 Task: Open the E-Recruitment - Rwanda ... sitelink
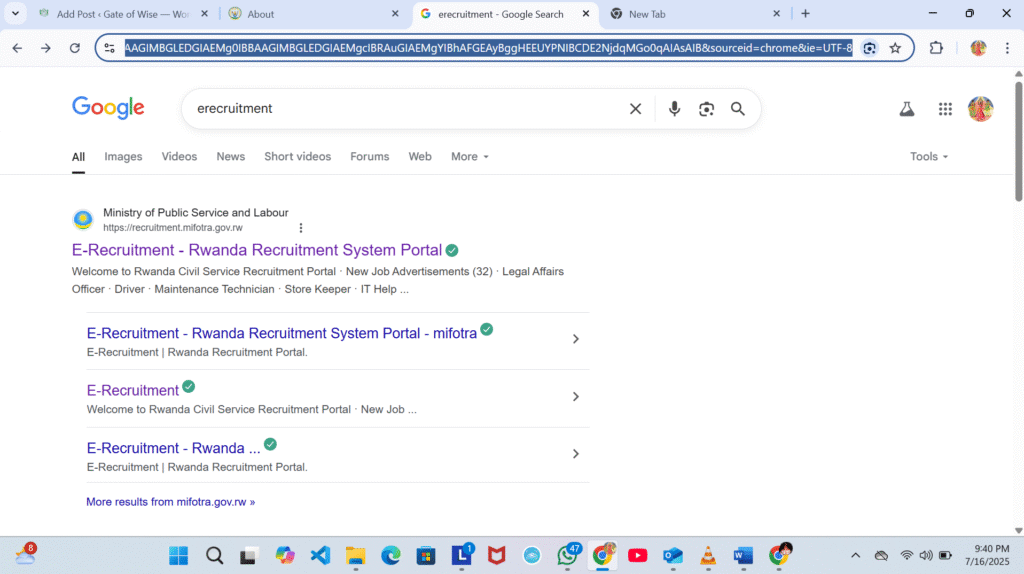[173, 448]
